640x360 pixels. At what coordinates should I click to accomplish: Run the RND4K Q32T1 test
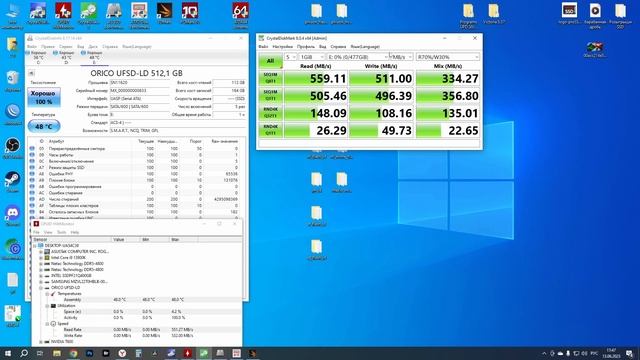click(270, 113)
